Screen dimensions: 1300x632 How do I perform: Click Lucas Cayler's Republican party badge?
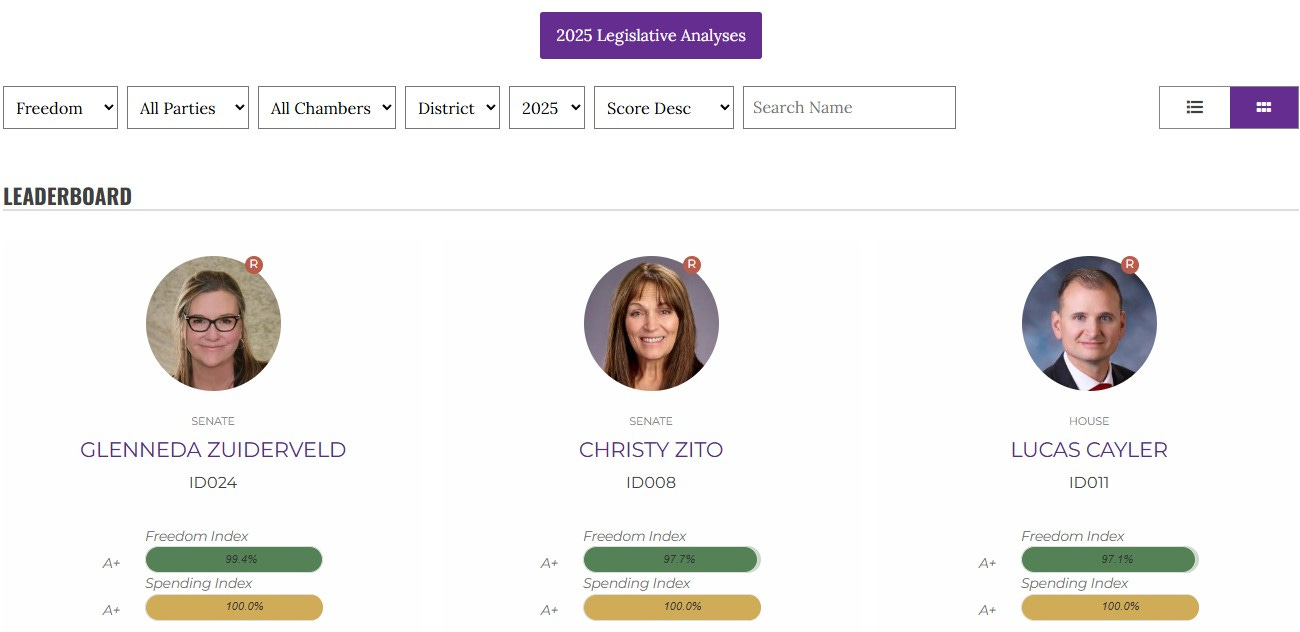tap(1130, 265)
